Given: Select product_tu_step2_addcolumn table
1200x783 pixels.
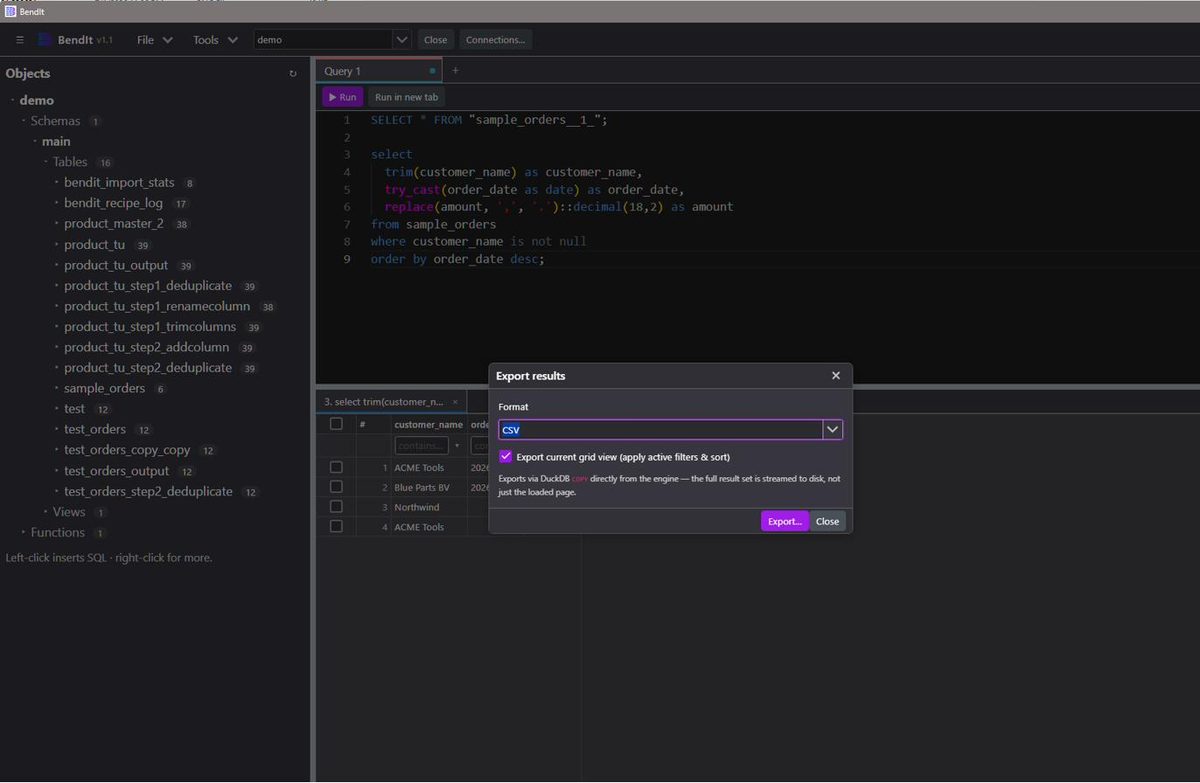Looking at the screenshot, I should [147, 347].
